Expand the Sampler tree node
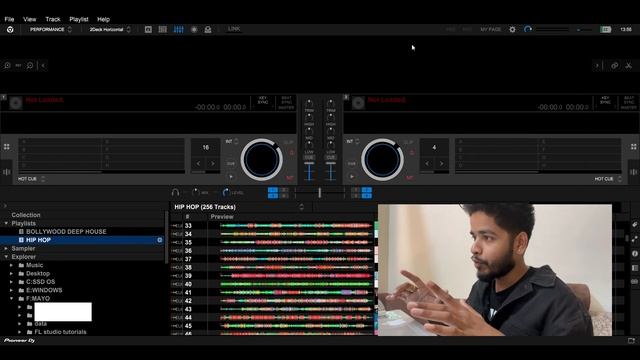 point(6,248)
